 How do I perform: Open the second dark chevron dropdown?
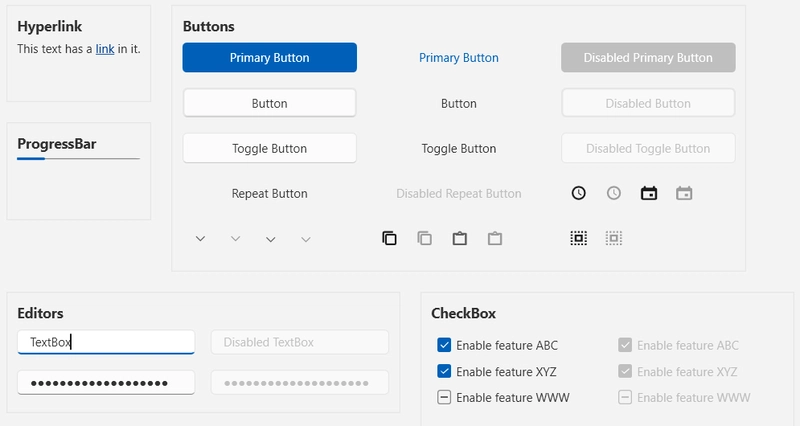270,238
